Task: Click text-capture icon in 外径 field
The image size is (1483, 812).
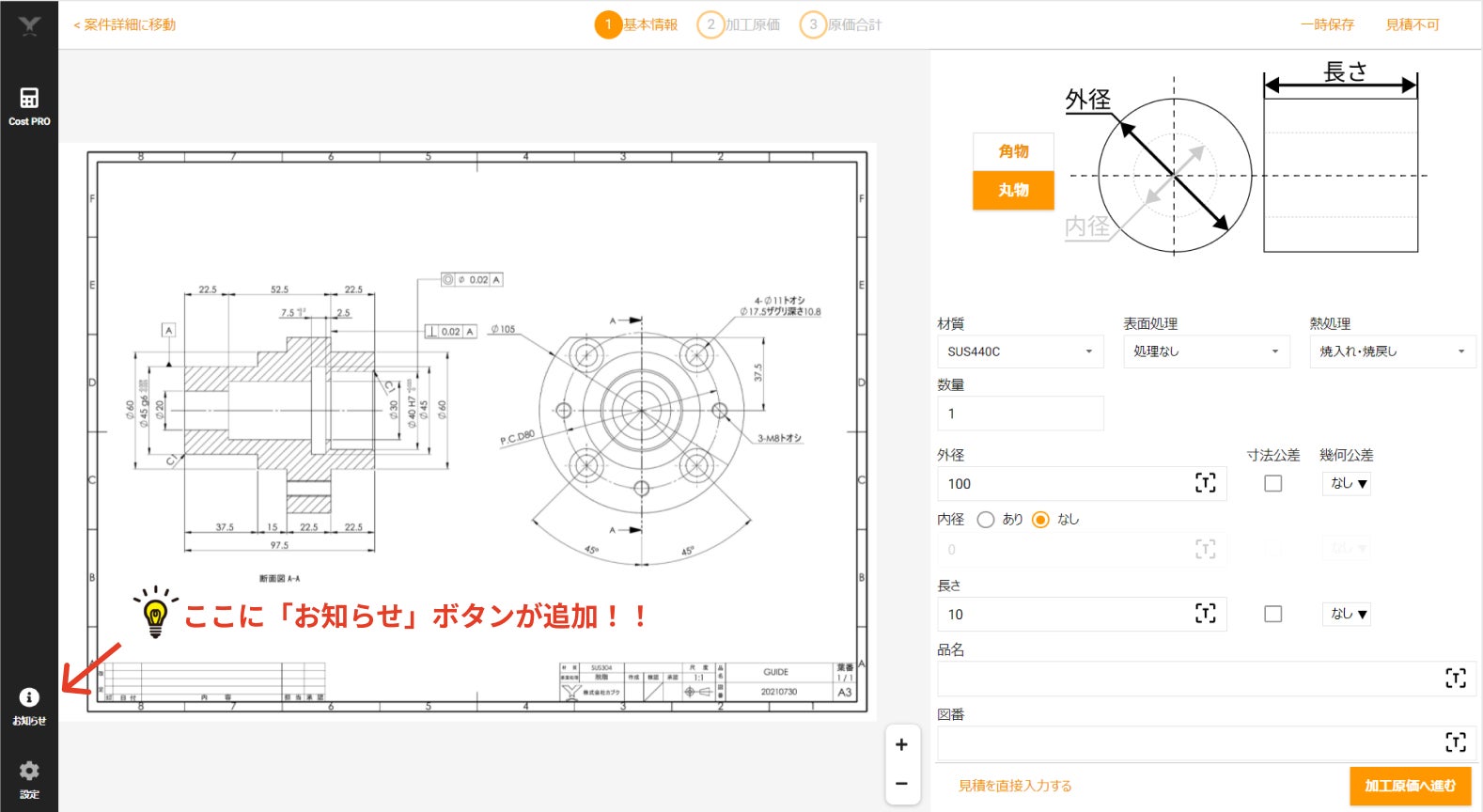Action: point(1206,483)
